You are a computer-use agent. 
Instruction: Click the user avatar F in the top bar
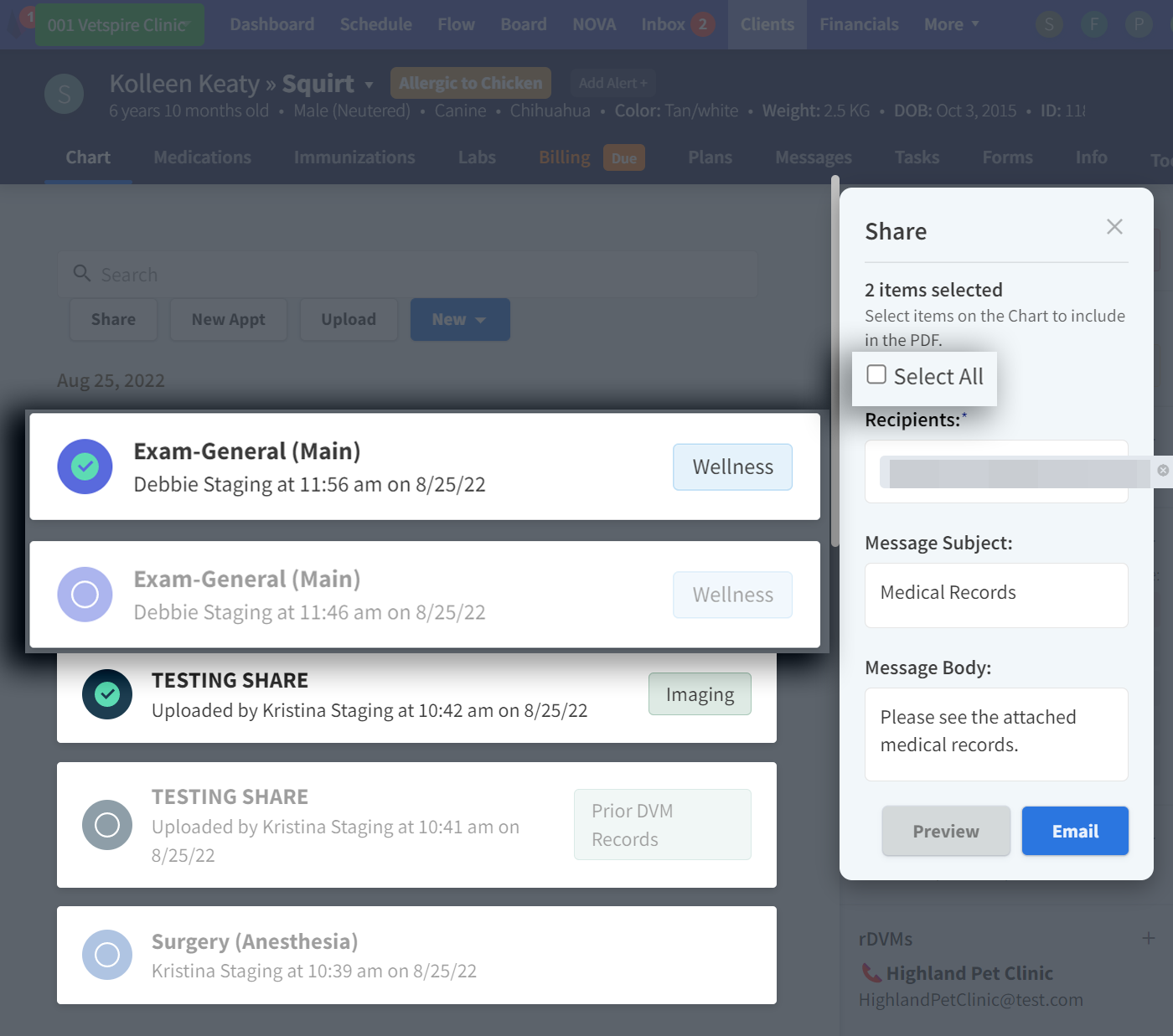pos(1093,24)
